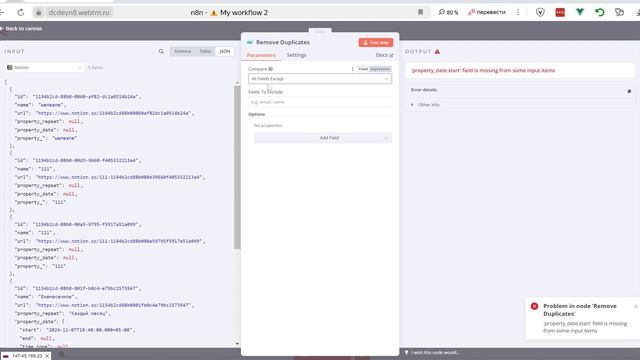Click the first item's url value
The width and height of the screenshot is (640, 360).
tap(114, 113)
